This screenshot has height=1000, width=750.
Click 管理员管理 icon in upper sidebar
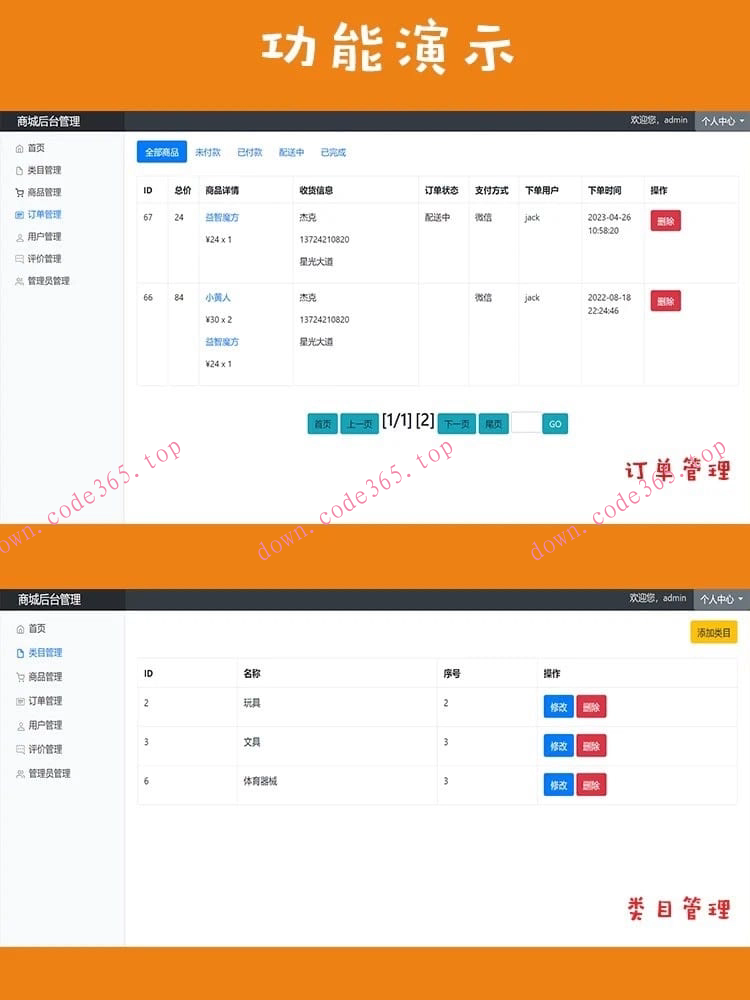(x=20, y=281)
